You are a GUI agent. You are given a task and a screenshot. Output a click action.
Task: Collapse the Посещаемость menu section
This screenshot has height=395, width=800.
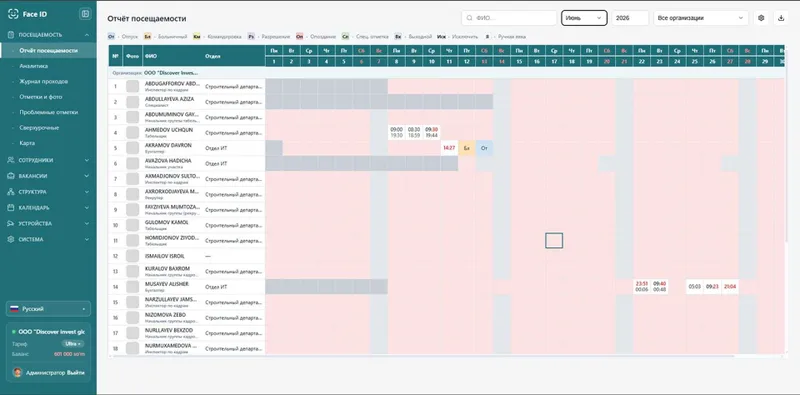87,35
